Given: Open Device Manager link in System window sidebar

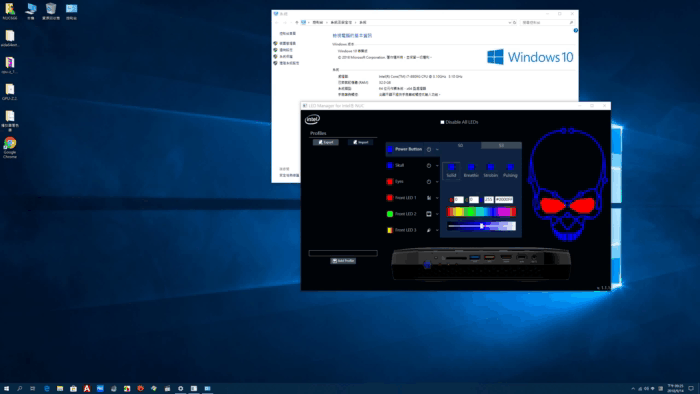Looking at the screenshot, I should coord(288,44).
